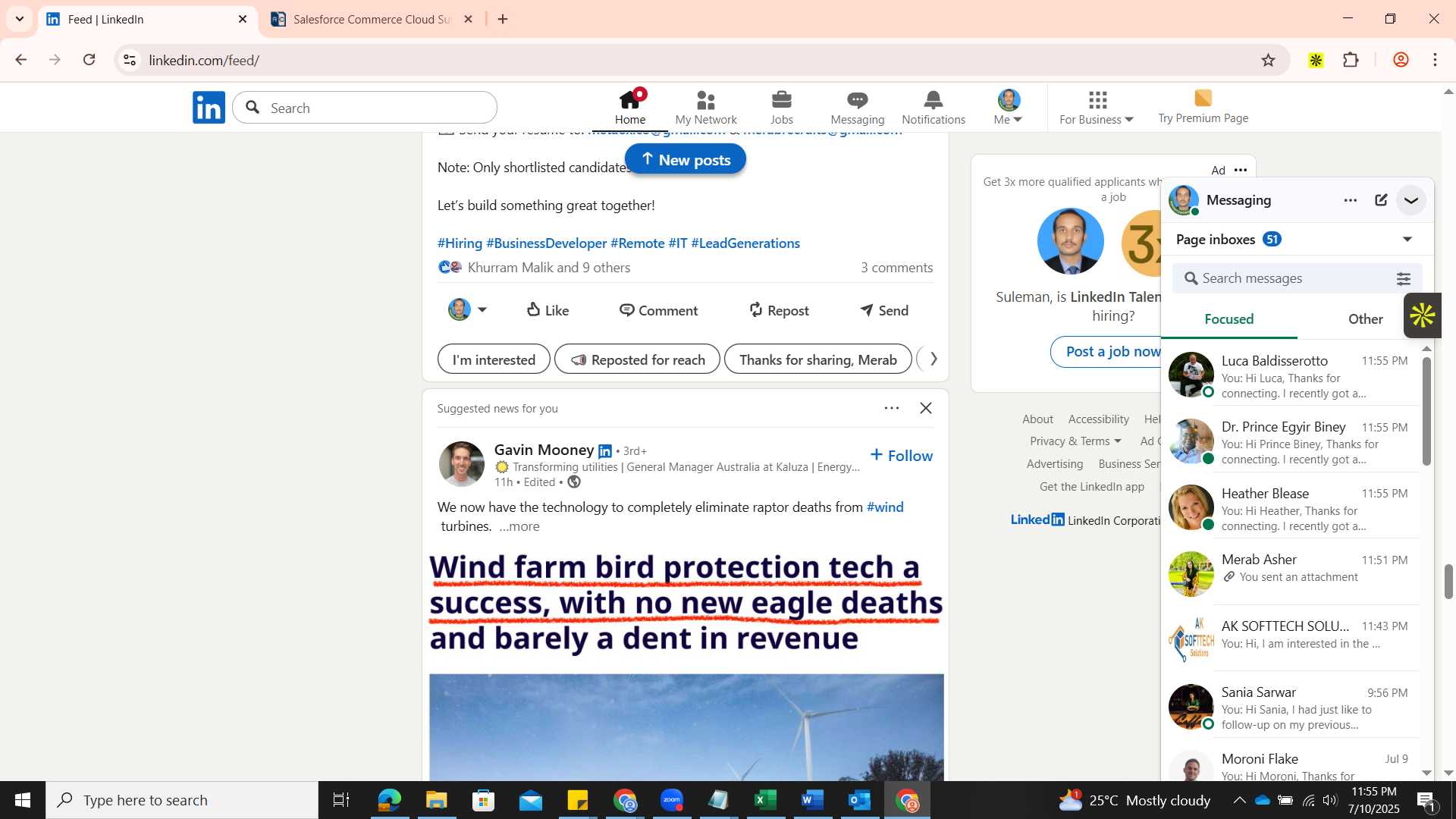Open the #LeadGenerations hashtag

click(745, 243)
